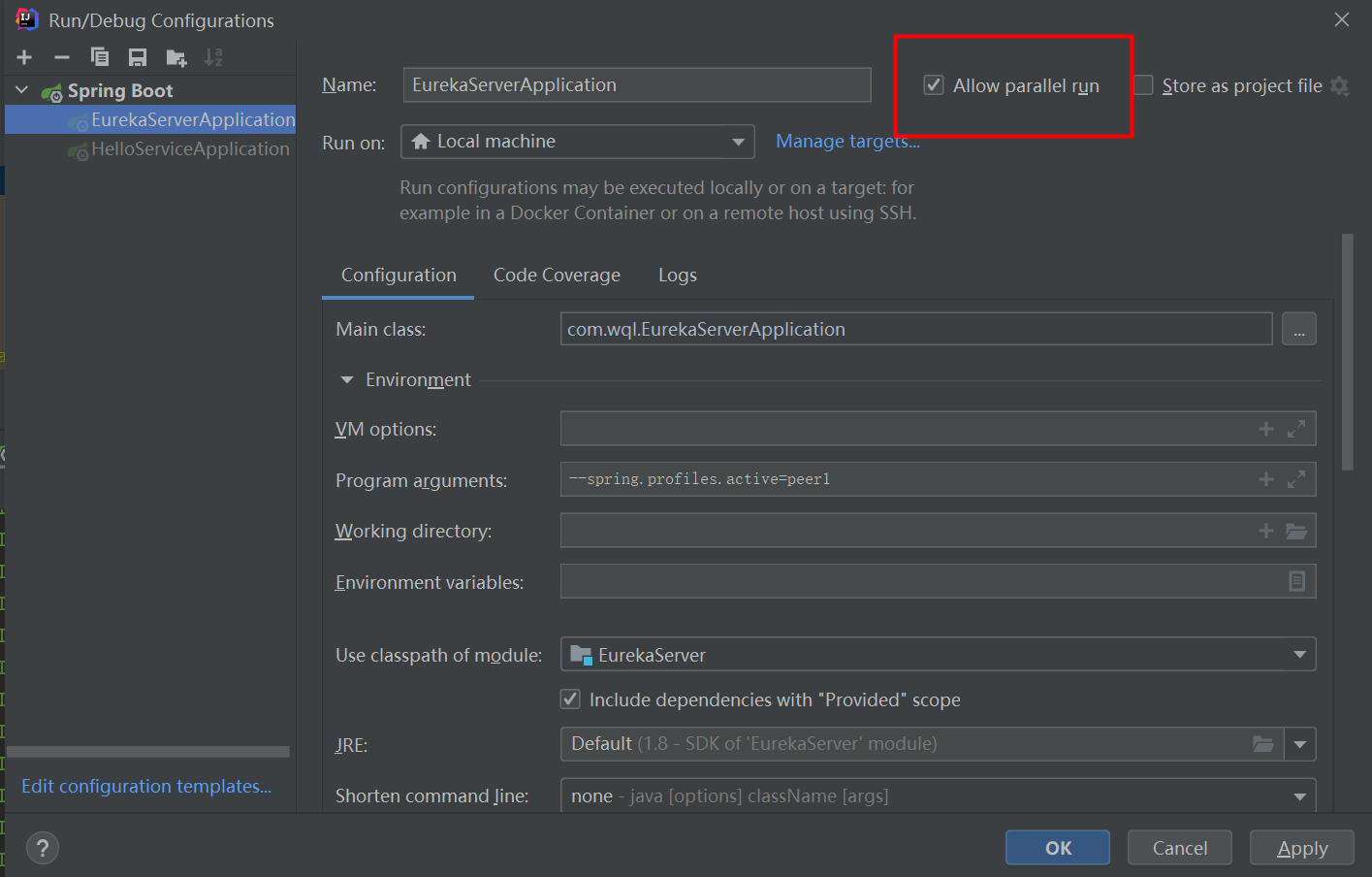The width and height of the screenshot is (1372, 877).
Task: Sort configurations alphabetically
Action: (x=213, y=58)
